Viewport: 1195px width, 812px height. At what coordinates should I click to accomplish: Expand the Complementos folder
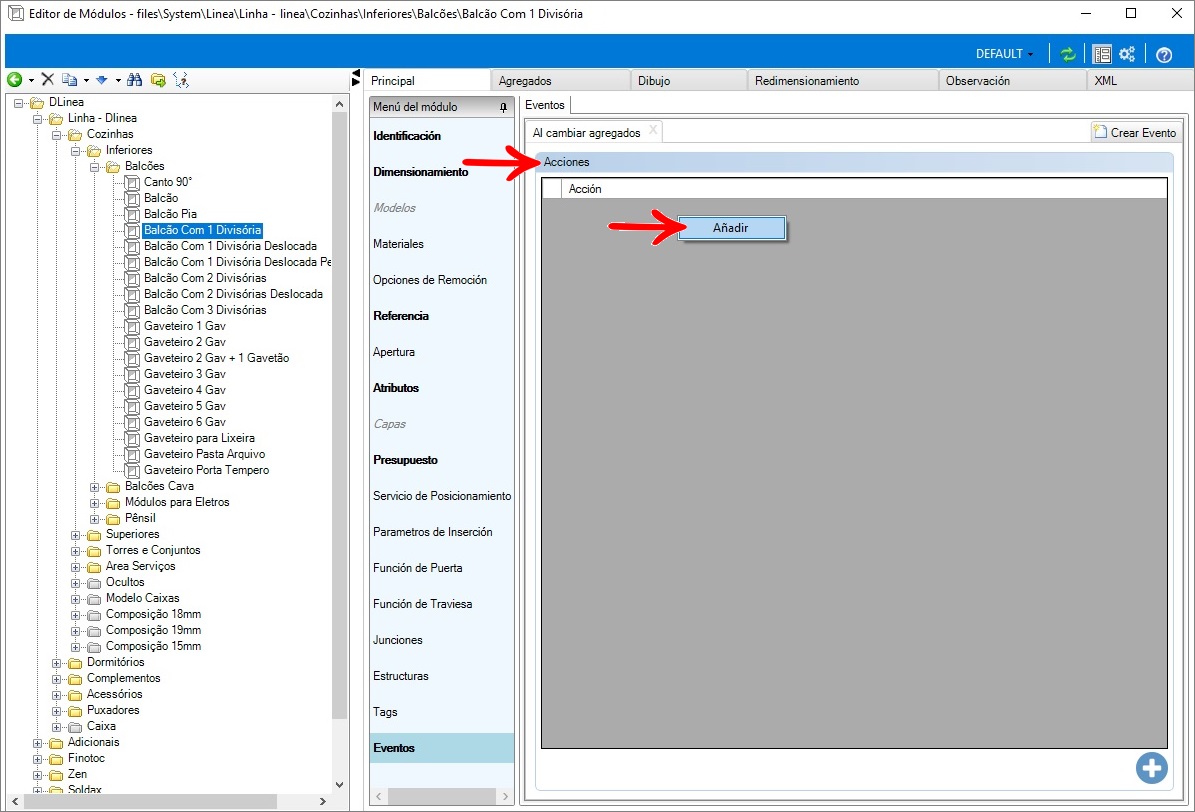(56, 679)
